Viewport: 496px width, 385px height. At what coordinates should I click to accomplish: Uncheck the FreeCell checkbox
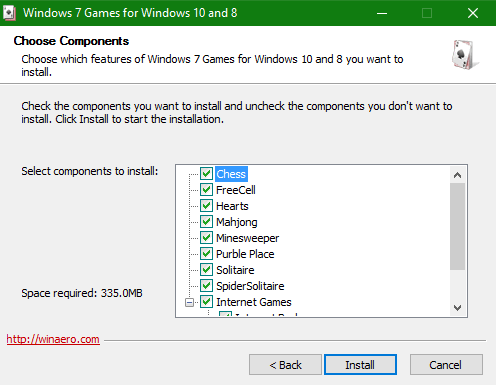[206, 189]
